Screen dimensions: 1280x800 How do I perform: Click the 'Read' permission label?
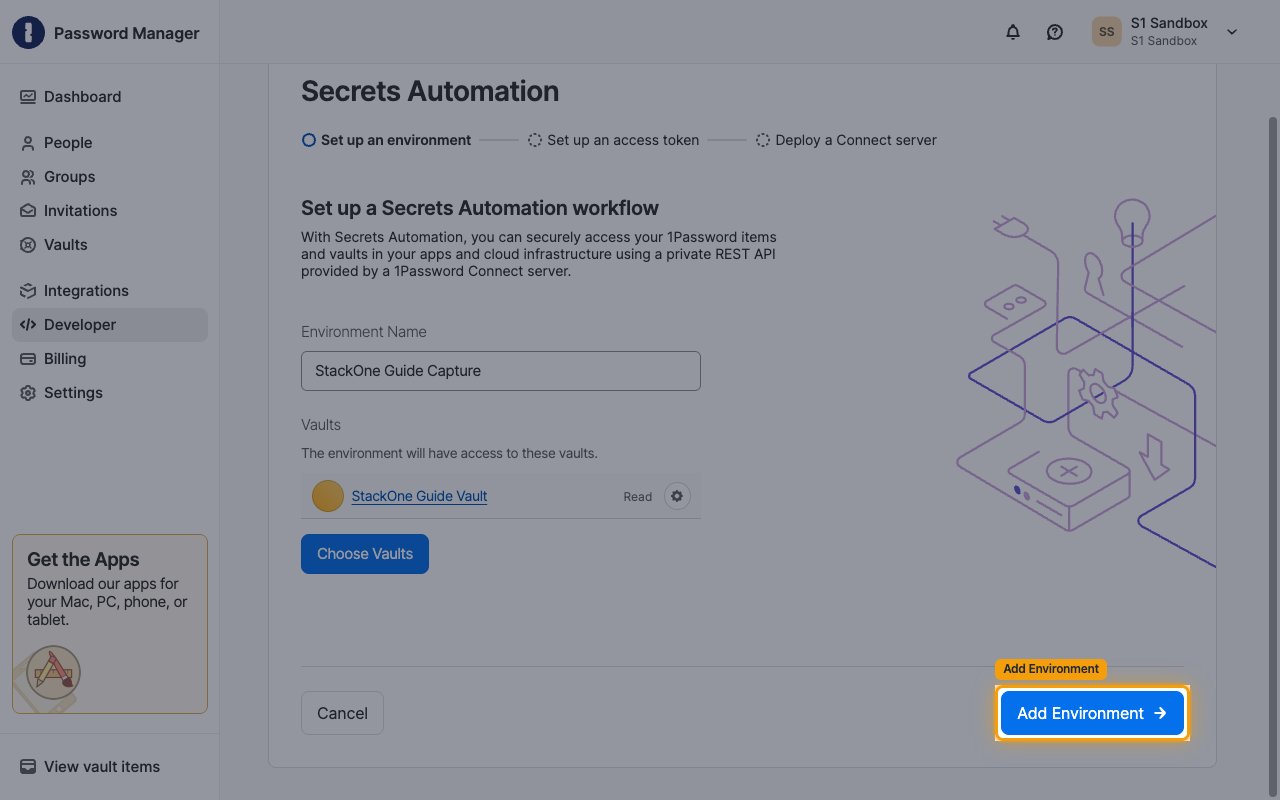coord(638,497)
